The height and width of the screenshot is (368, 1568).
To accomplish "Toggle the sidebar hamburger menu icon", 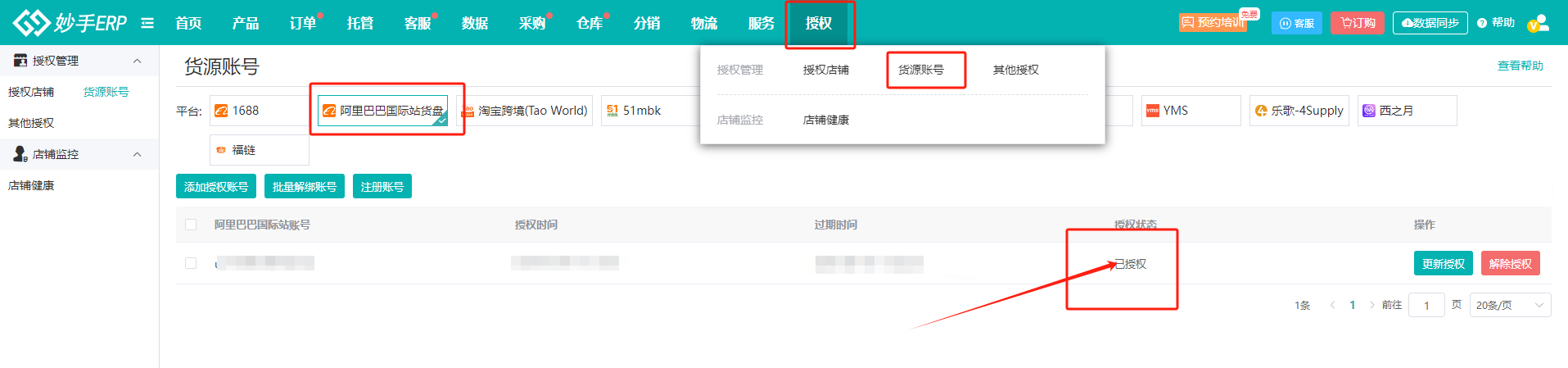I will pos(147,23).
